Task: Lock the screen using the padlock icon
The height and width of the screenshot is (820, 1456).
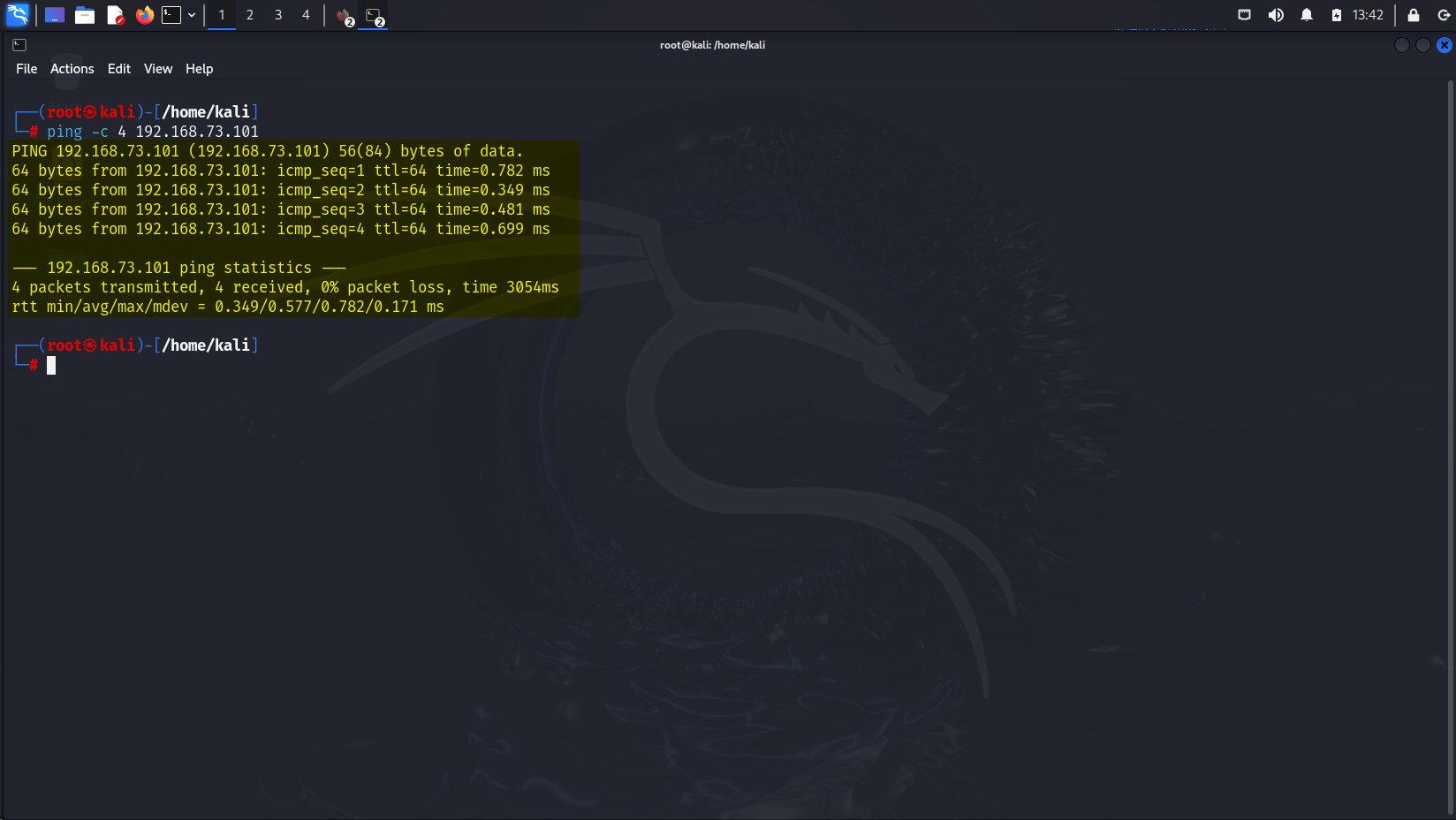Action: point(1412,15)
